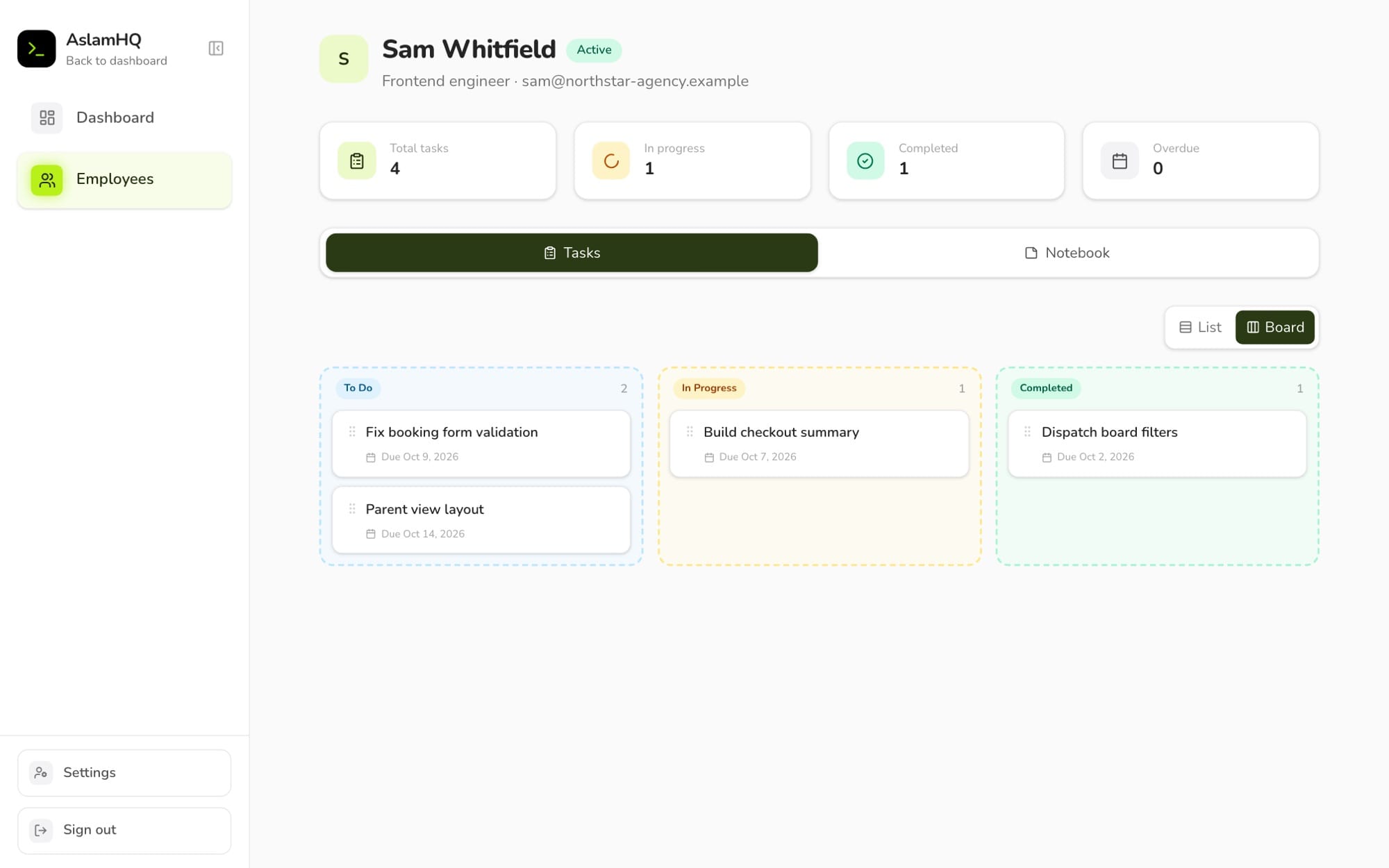
Task: Click the In Progress column label
Action: pos(709,388)
